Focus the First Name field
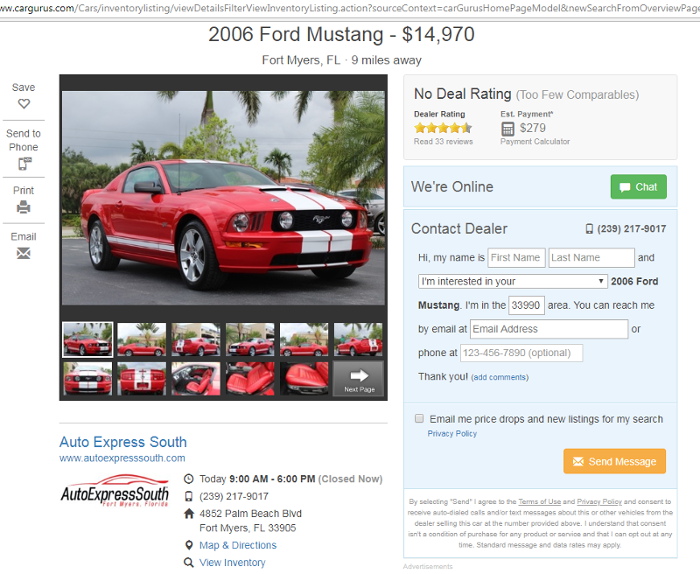Viewport: 700px width, 574px height. tap(516, 258)
